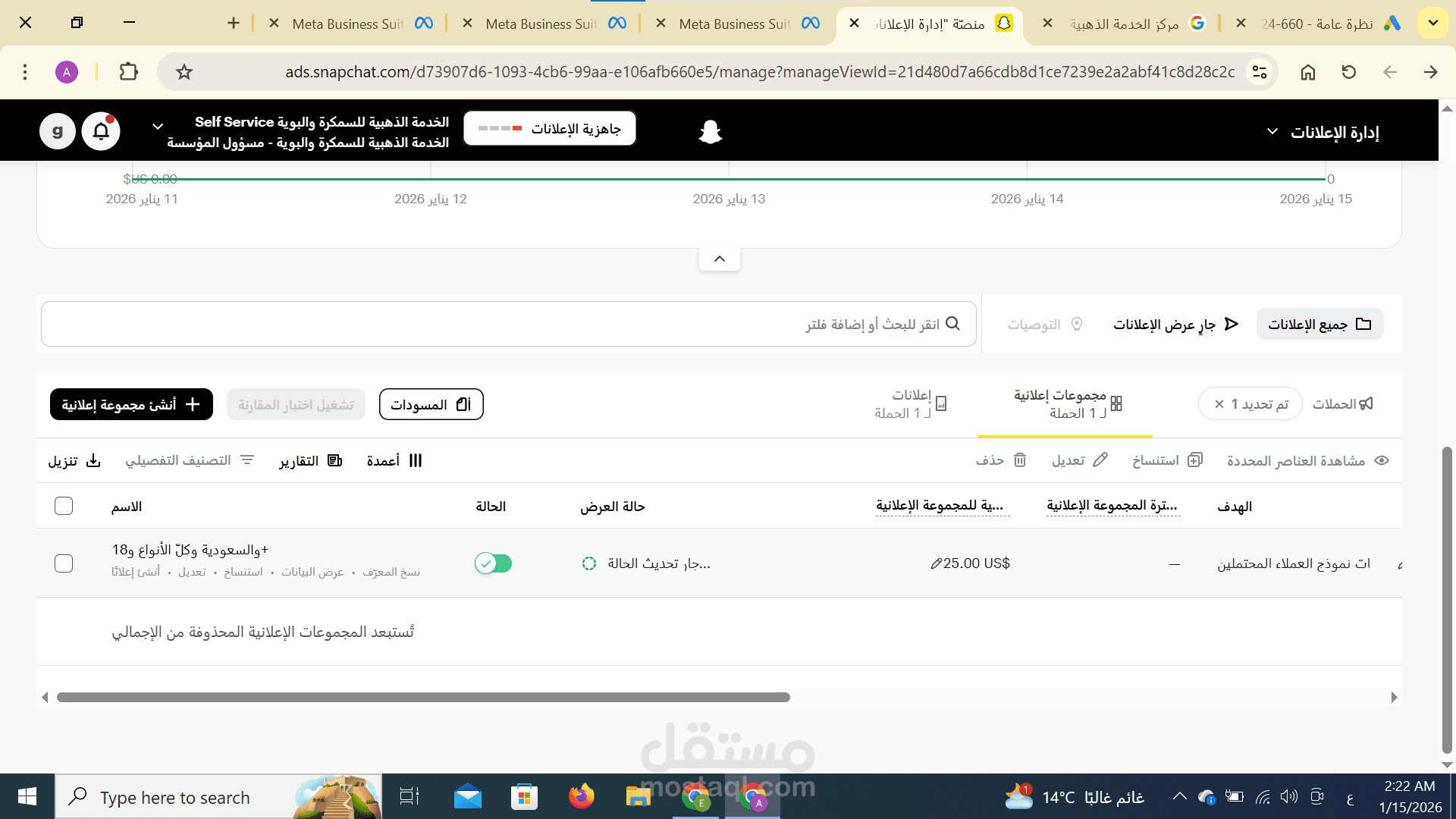Enable the ad set status toggle in the row
This screenshot has width=1456, height=819.
(494, 563)
